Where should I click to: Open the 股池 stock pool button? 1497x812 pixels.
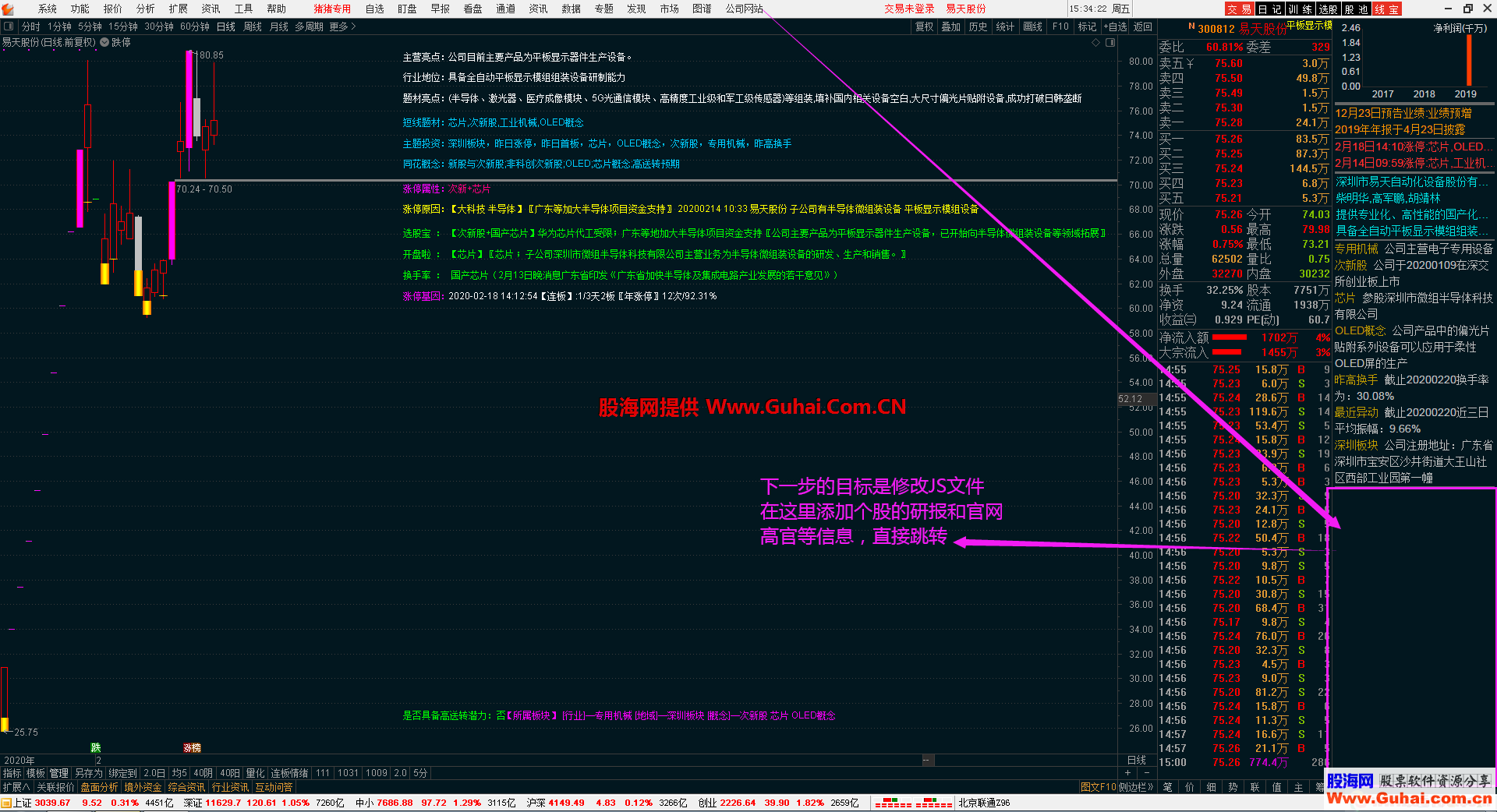point(1357,9)
